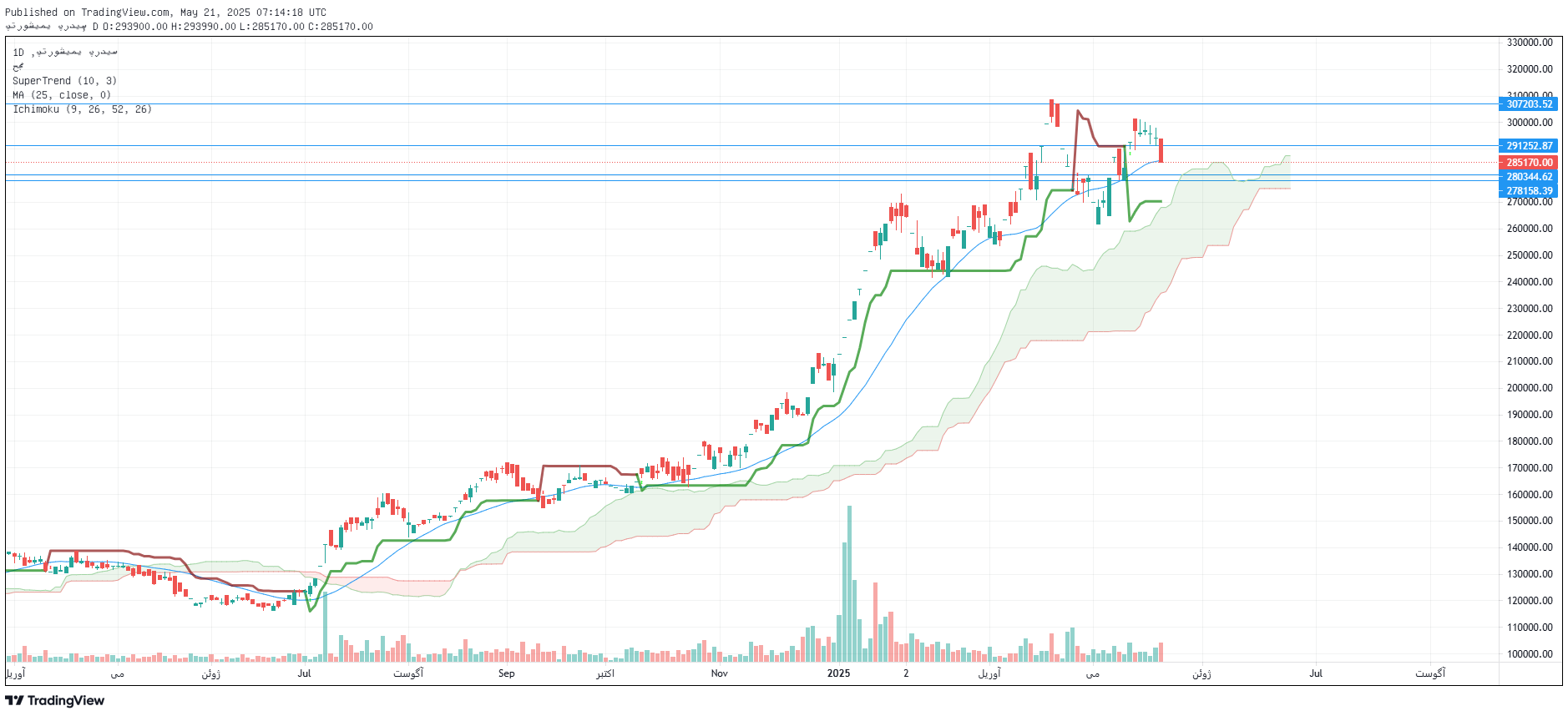Click the 110000.00 price axis tick
Viewport: 1568px width, 716px height.
tap(1530, 628)
